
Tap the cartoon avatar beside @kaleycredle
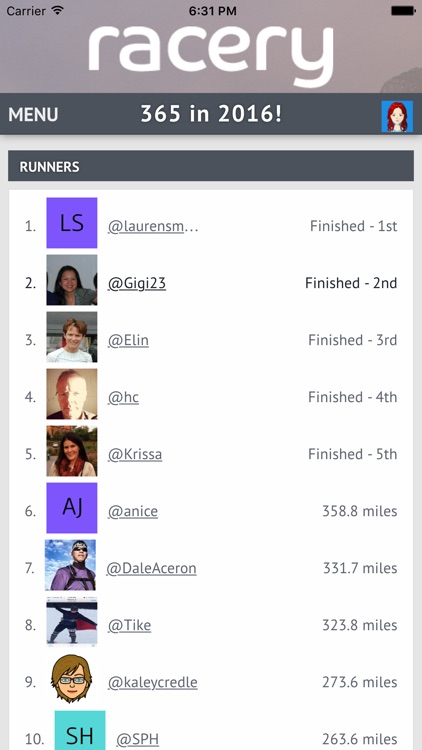72,679
